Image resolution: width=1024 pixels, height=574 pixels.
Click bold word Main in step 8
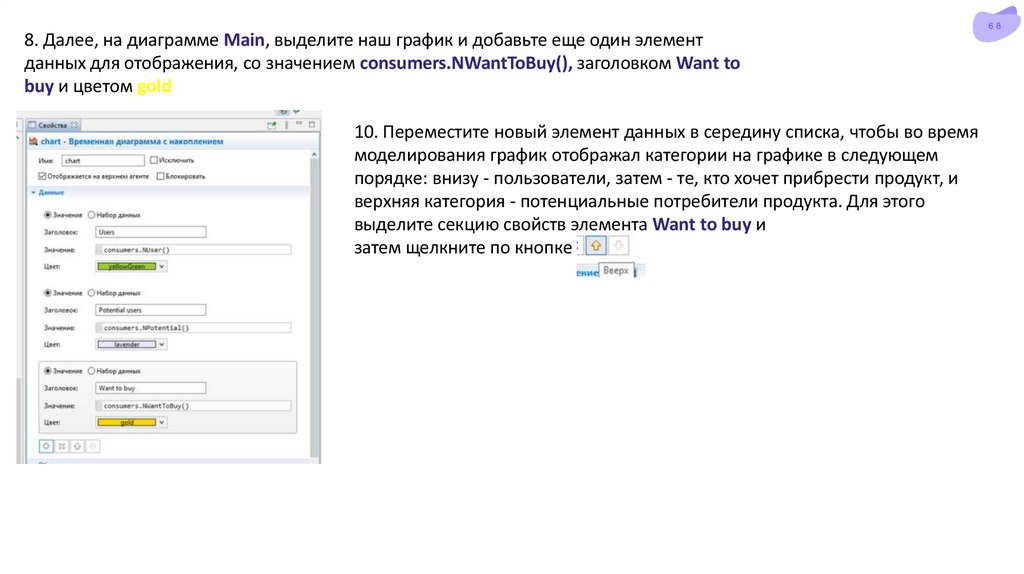tap(244, 40)
